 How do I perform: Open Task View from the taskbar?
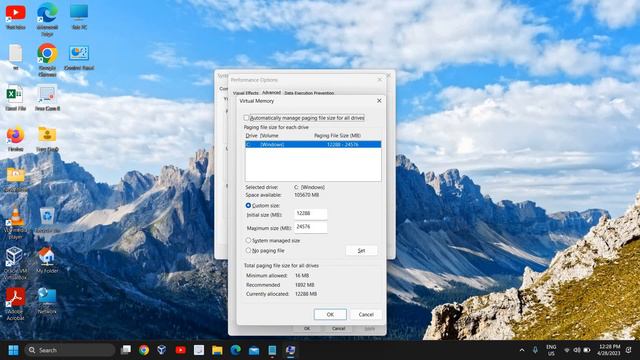click(x=126, y=350)
